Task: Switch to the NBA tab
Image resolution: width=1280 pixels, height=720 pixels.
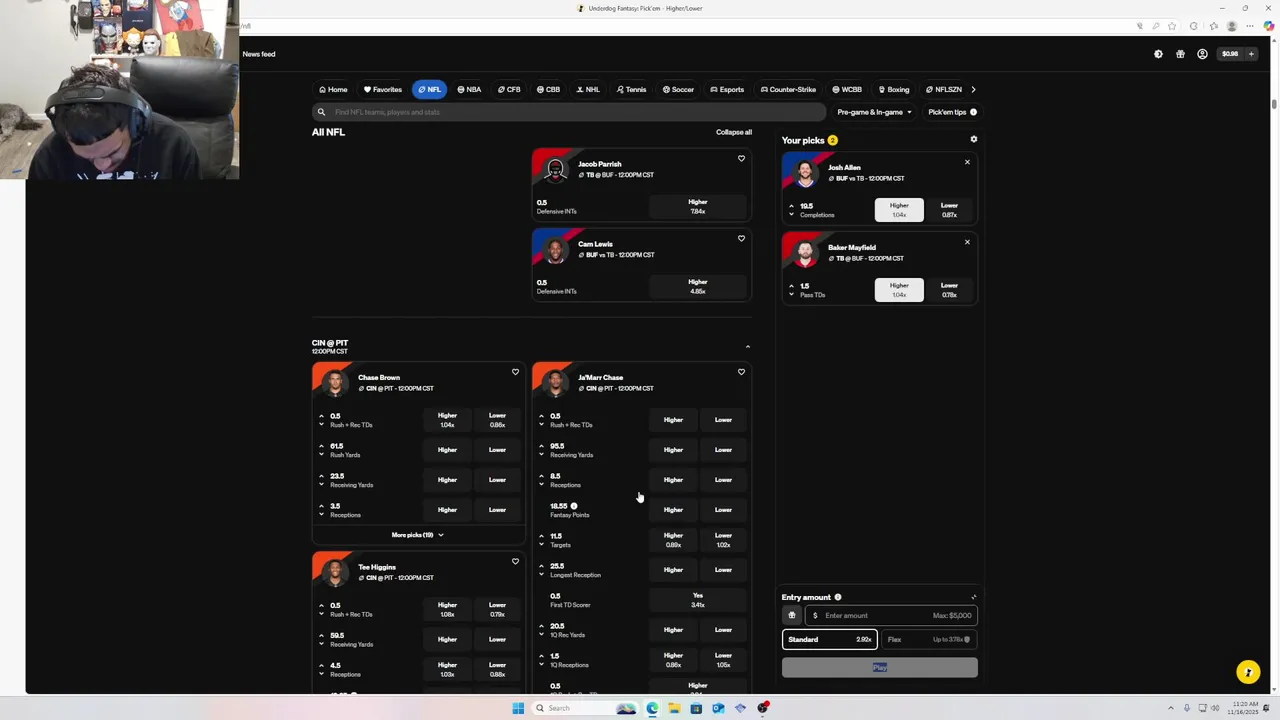Action: [469, 89]
